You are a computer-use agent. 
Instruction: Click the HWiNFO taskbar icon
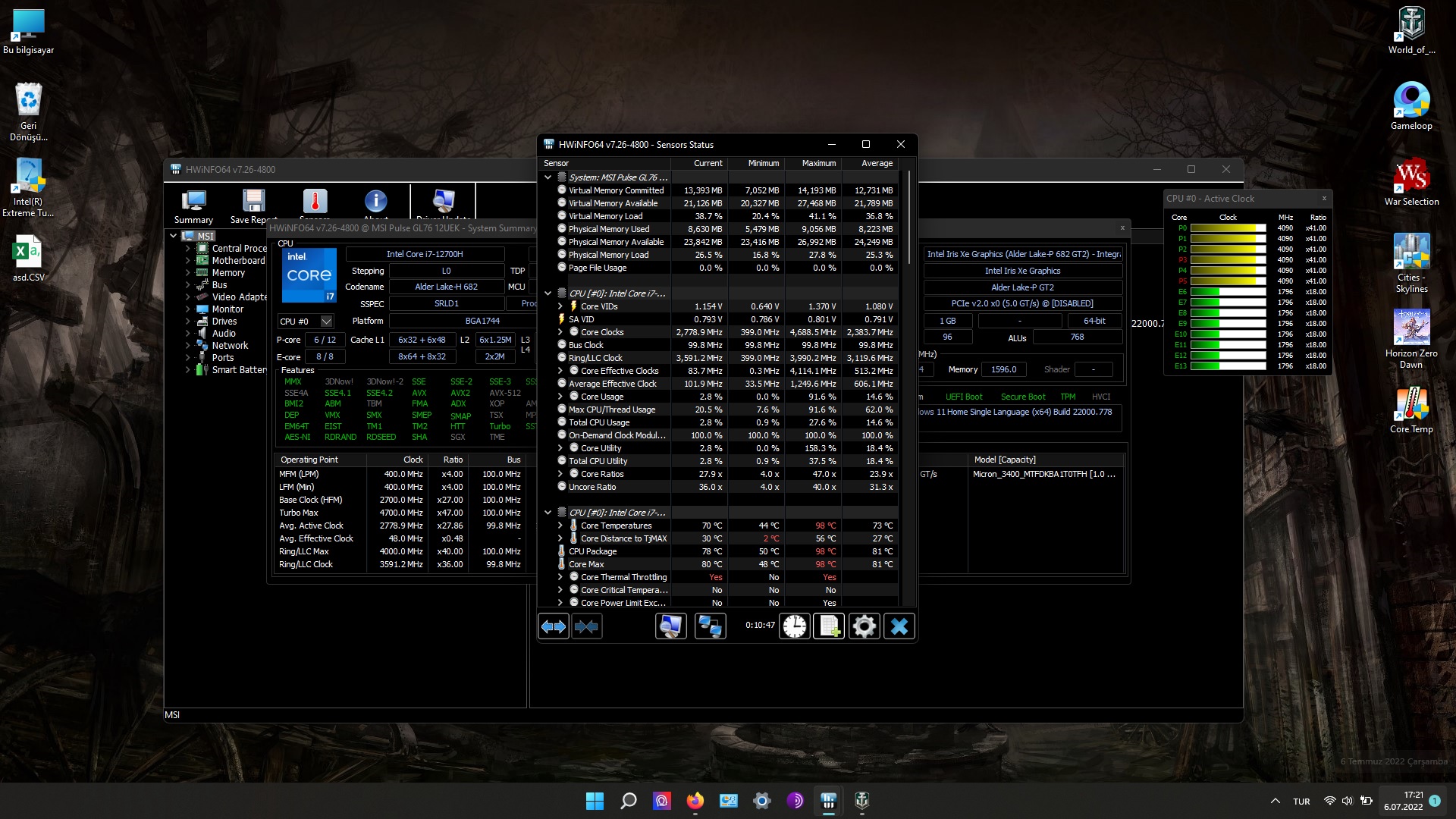click(x=828, y=801)
